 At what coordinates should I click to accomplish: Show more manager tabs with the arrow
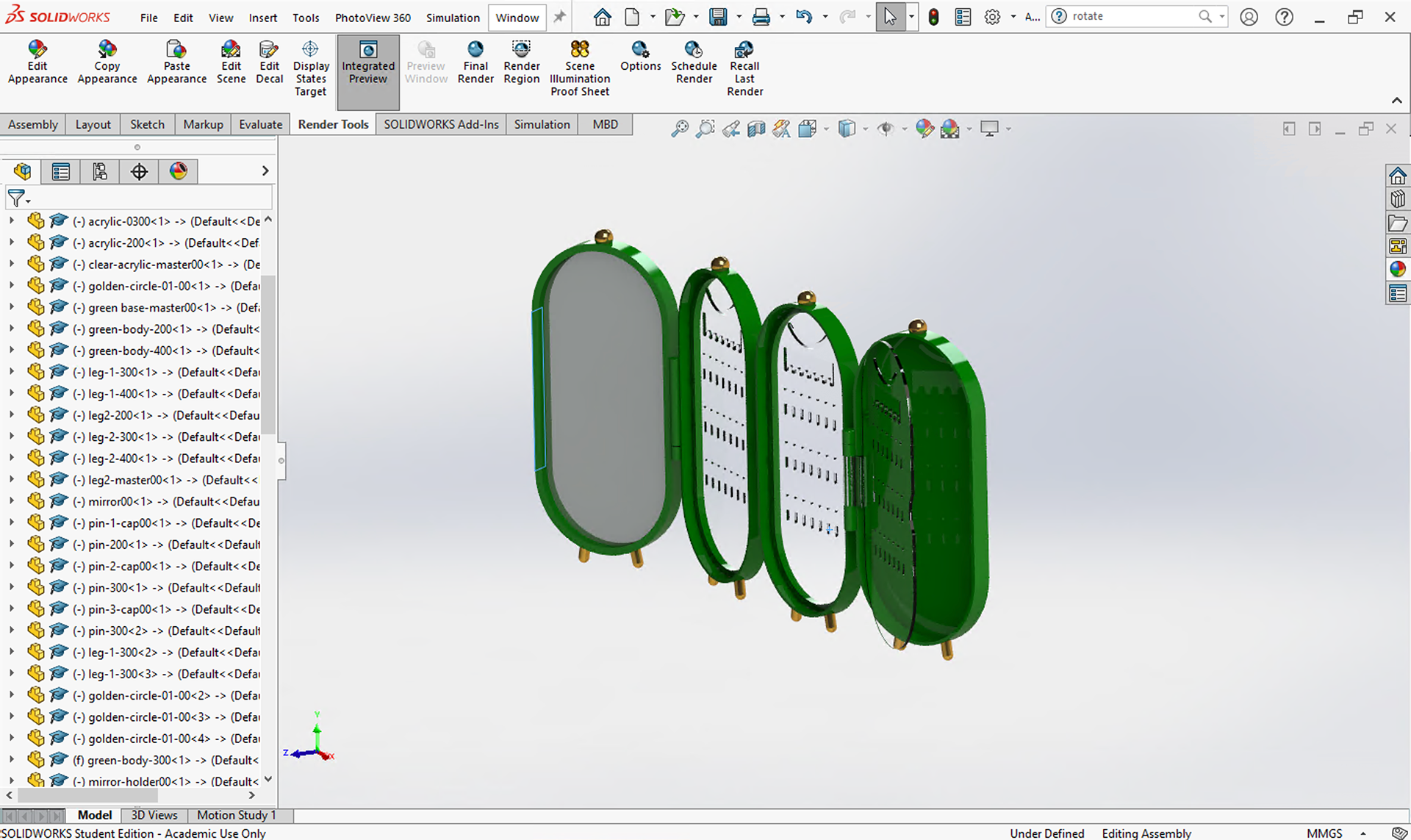tap(265, 171)
